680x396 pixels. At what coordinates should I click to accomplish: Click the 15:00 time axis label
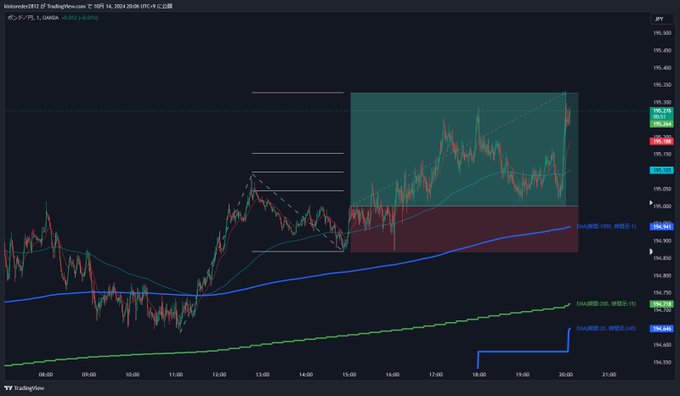tap(349, 374)
